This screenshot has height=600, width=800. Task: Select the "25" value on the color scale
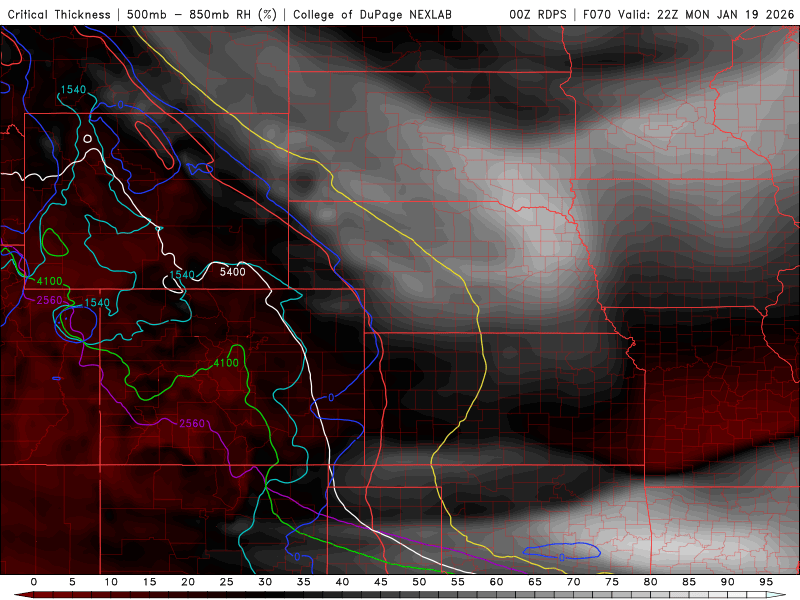tap(227, 582)
